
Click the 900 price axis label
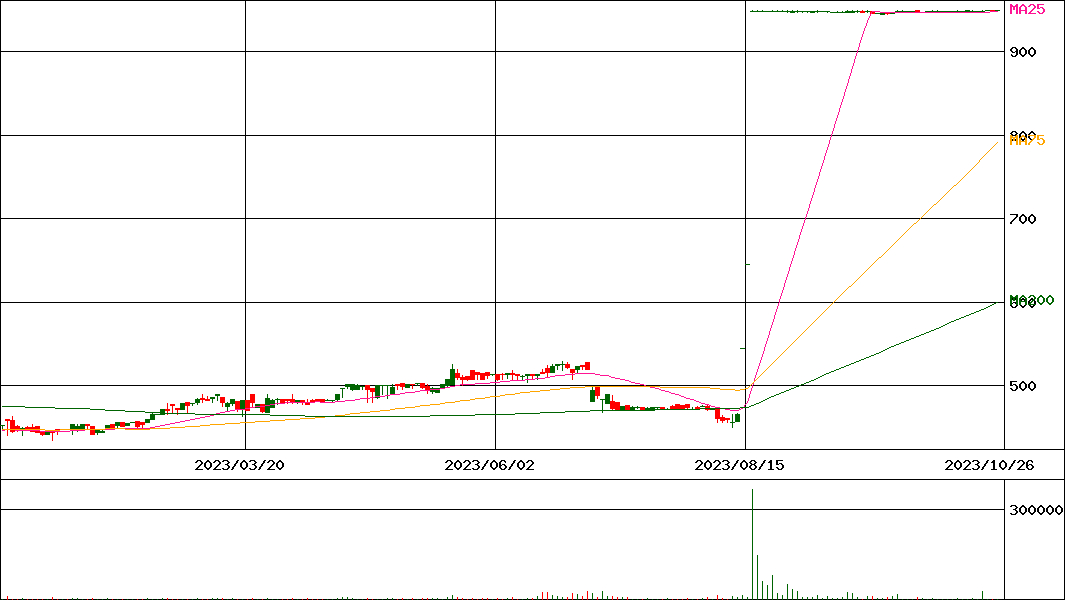point(1023,52)
